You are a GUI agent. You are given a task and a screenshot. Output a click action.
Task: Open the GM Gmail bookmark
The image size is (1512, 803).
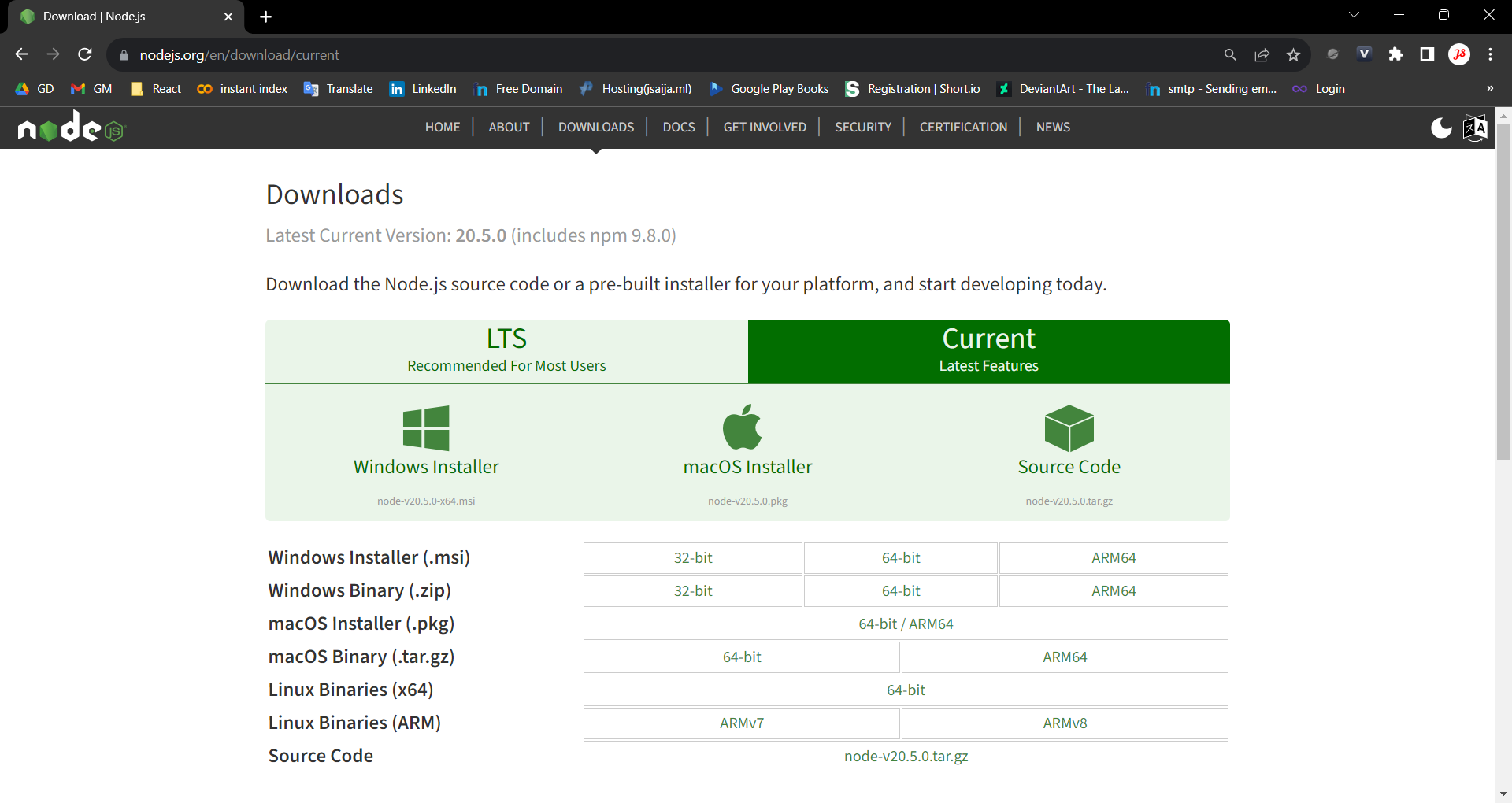coord(91,89)
